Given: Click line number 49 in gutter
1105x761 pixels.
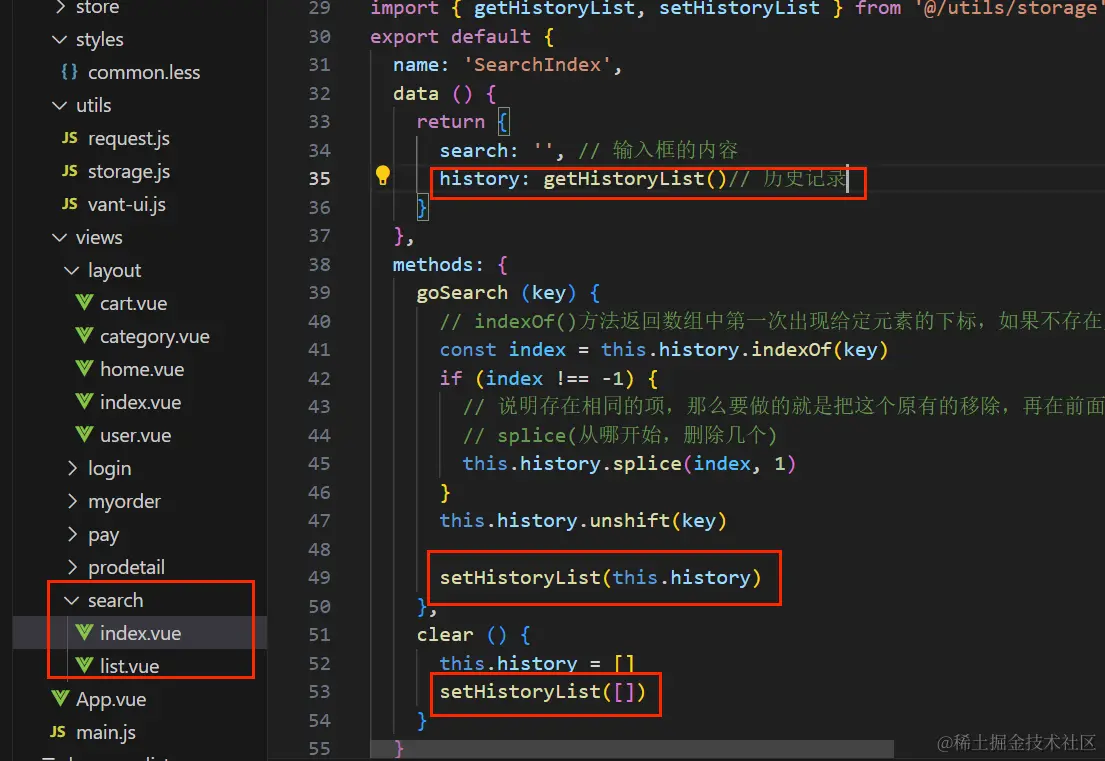Looking at the screenshot, I should click(319, 578).
